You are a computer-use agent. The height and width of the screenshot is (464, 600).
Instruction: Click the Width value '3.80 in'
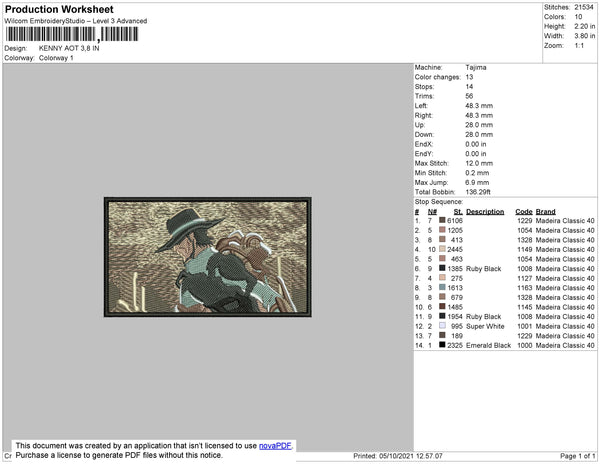coord(584,36)
